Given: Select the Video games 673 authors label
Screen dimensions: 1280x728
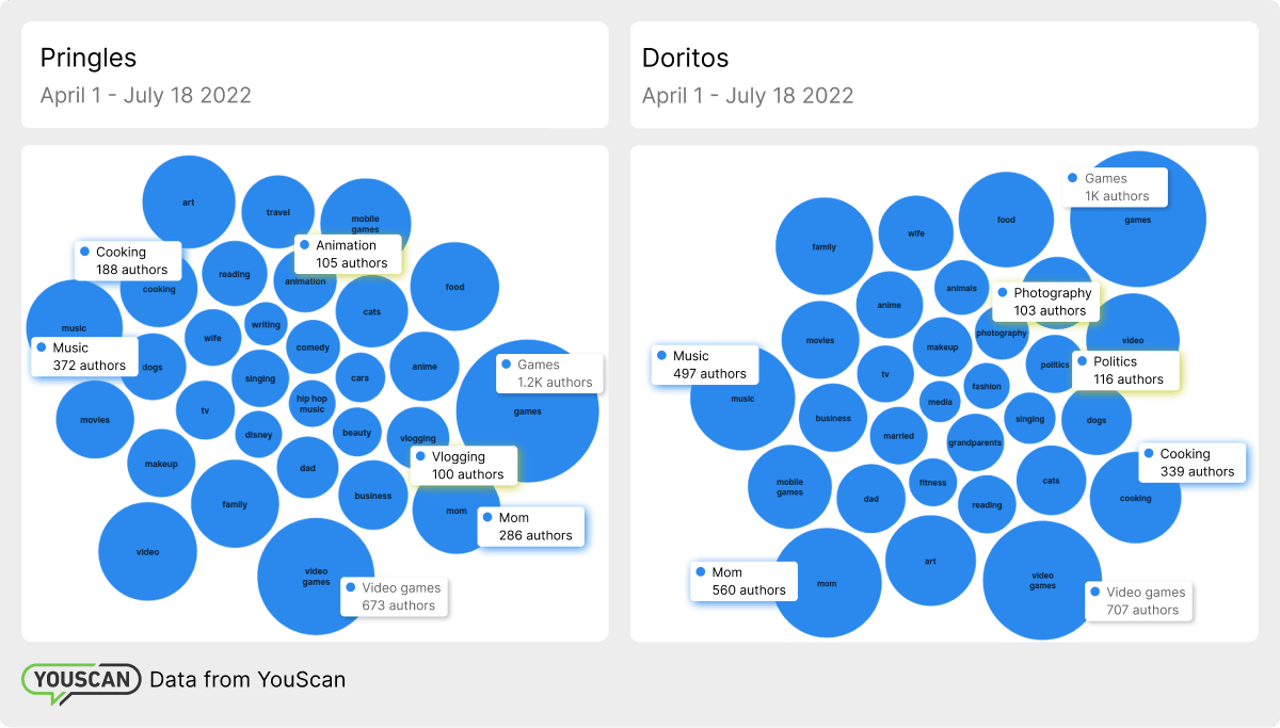Looking at the screenshot, I should pyautogui.click(x=394, y=597).
